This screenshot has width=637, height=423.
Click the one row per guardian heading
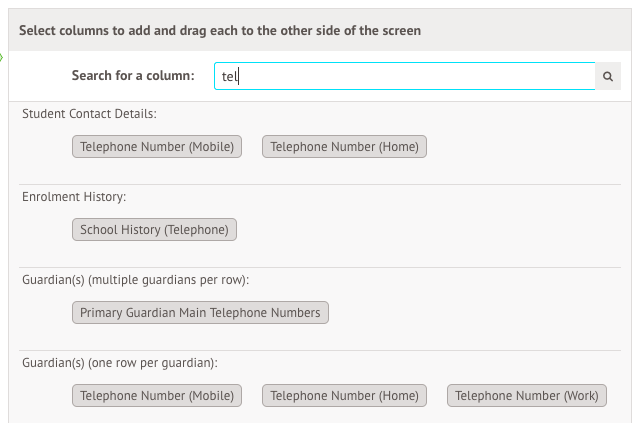point(120,363)
